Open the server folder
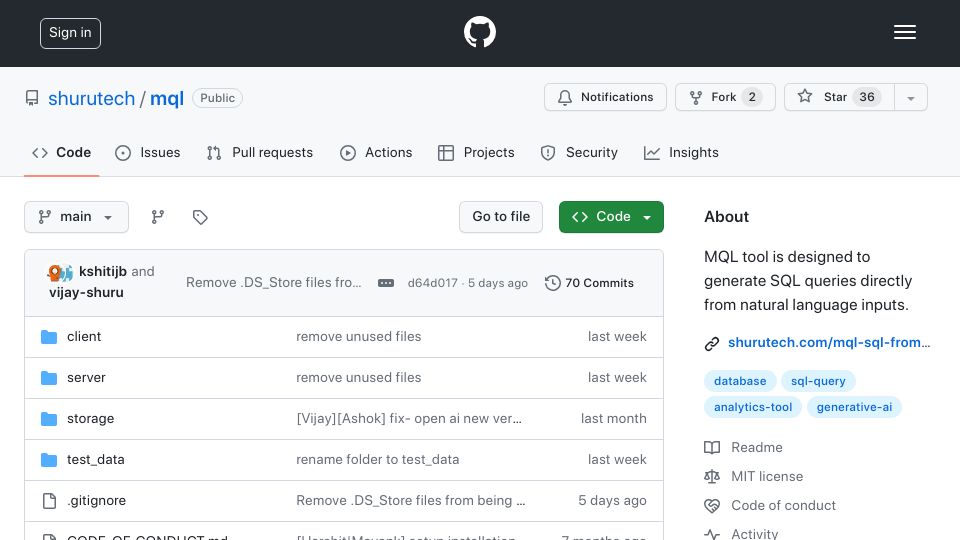960x540 pixels. click(x=86, y=377)
